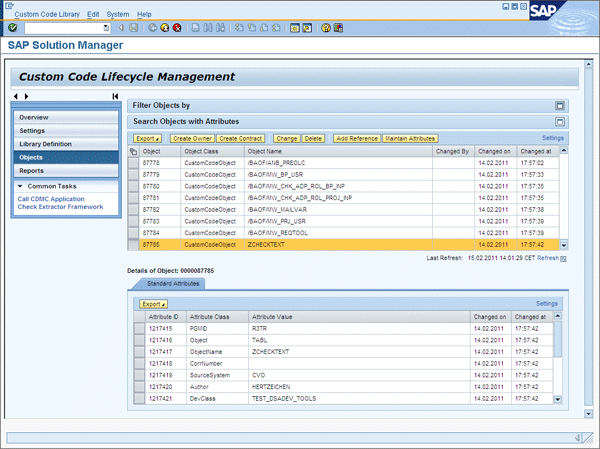Click the select-all icon in Objects table header
The height and width of the screenshot is (449, 600).
(133, 152)
